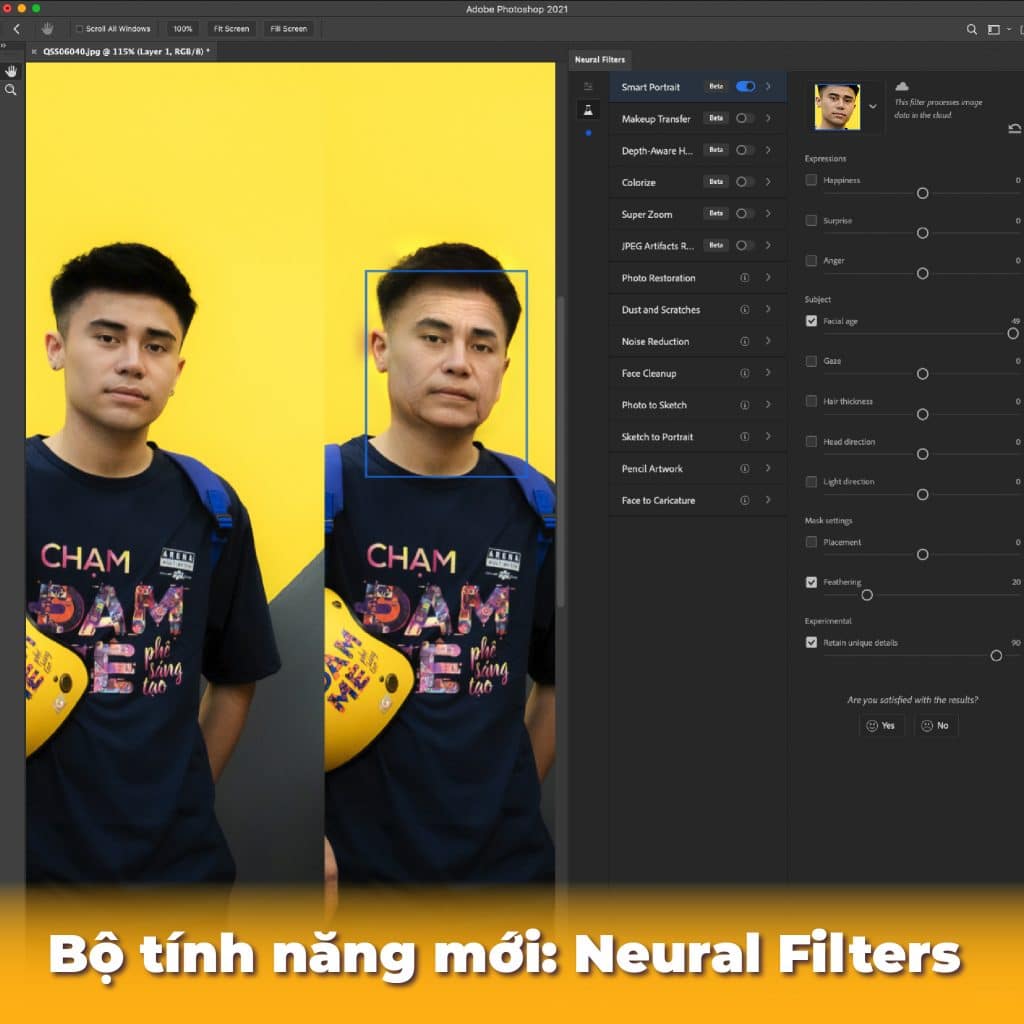Click the reset undo arrow icon
This screenshot has height=1024, width=1024.
pos(1015,128)
